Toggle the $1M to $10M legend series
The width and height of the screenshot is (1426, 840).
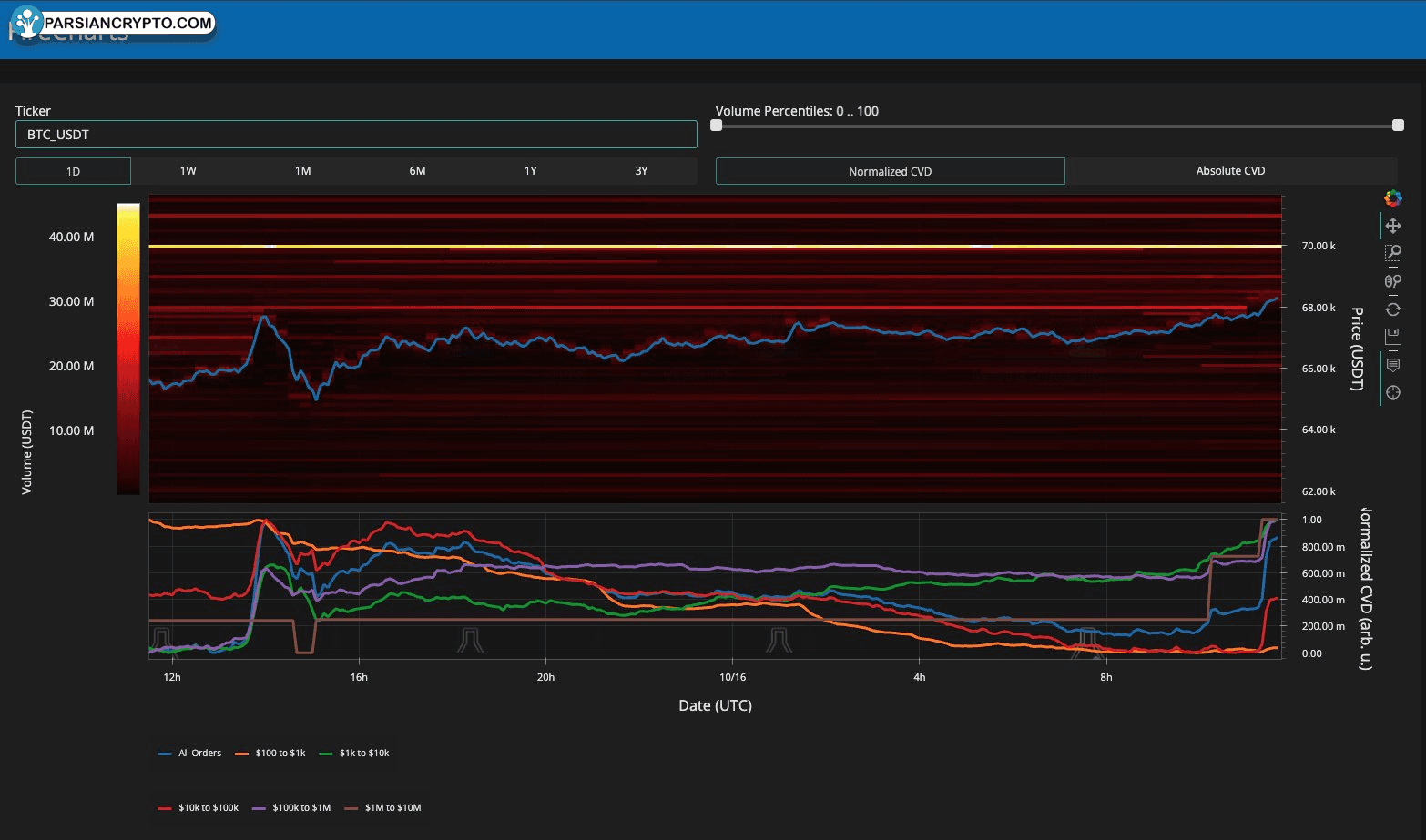click(x=383, y=808)
